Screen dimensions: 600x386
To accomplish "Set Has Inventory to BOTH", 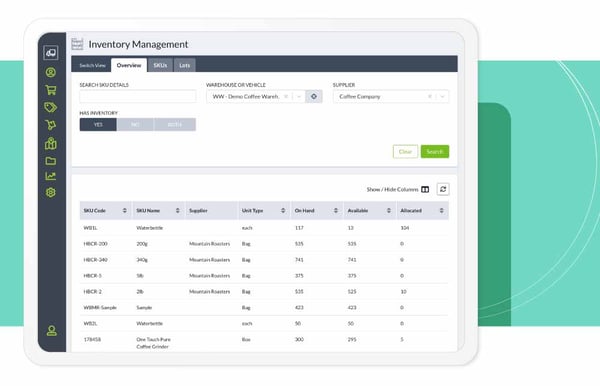I will click(175, 125).
